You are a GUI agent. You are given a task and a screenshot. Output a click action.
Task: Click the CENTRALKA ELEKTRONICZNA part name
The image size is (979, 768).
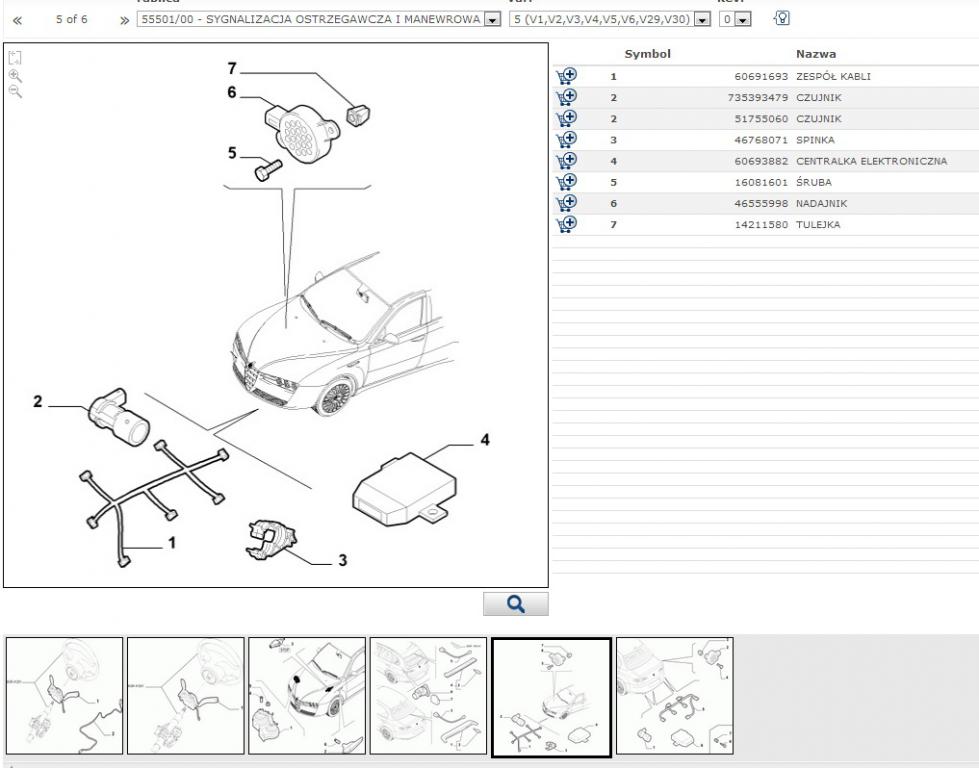point(871,161)
